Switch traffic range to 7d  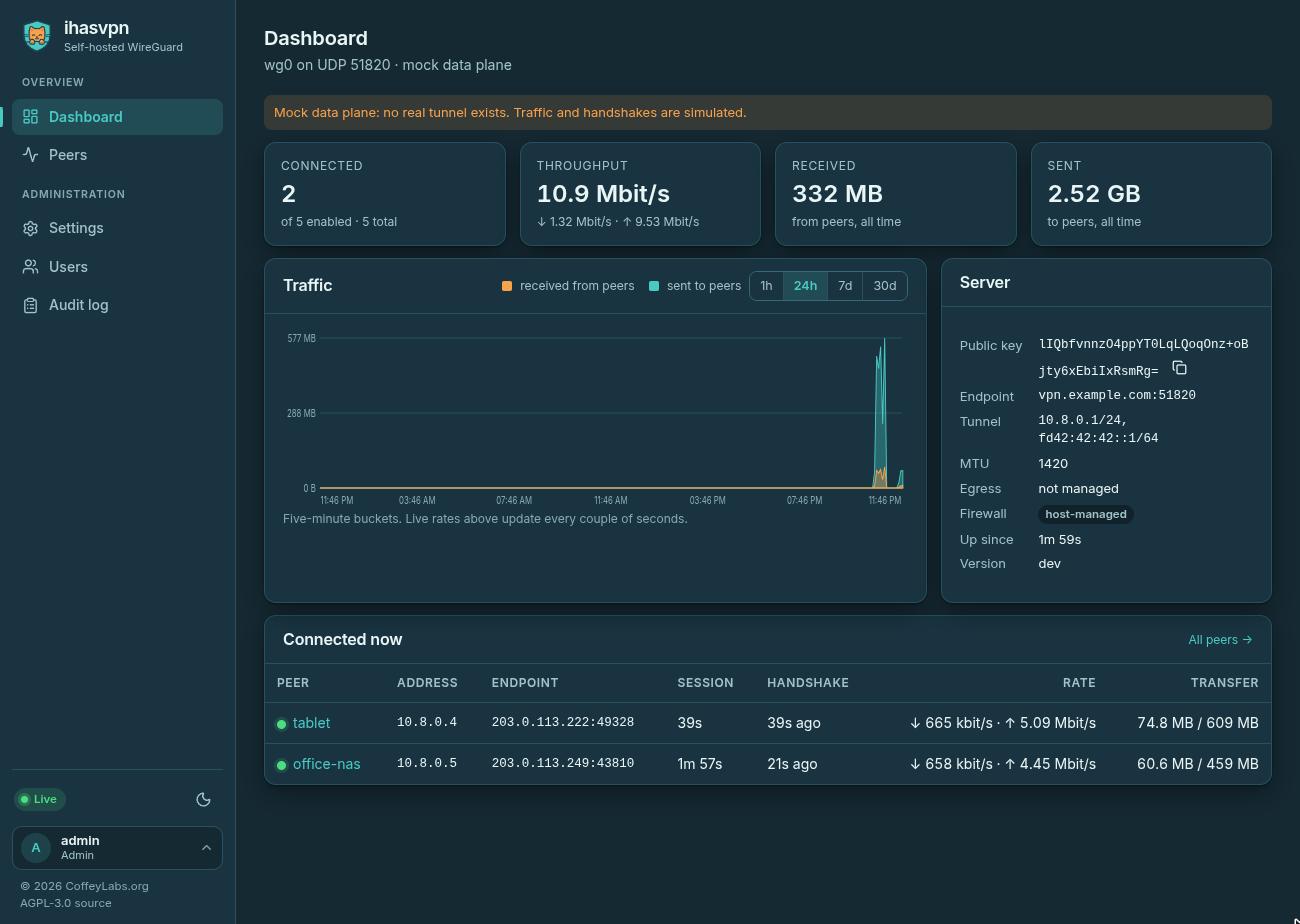pos(845,285)
